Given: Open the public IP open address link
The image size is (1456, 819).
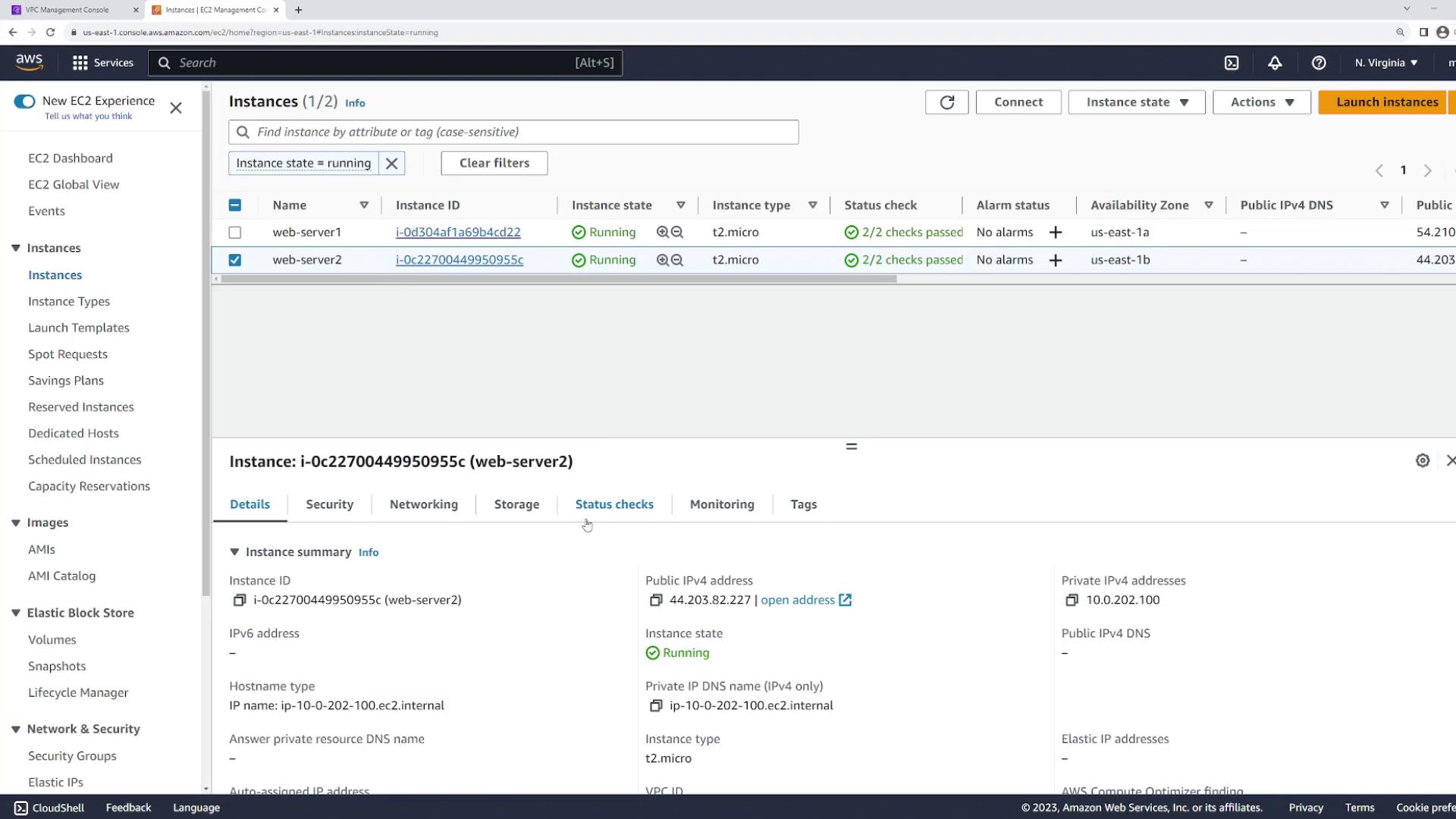Looking at the screenshot, I should click(x=806, y=600).
